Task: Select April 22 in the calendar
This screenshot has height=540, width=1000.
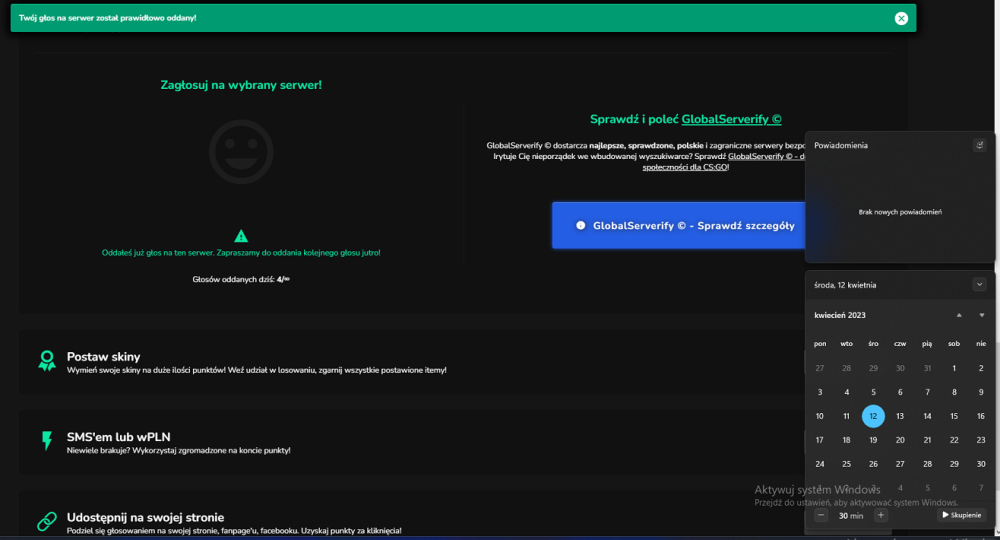Action: (x=954, y=440)
